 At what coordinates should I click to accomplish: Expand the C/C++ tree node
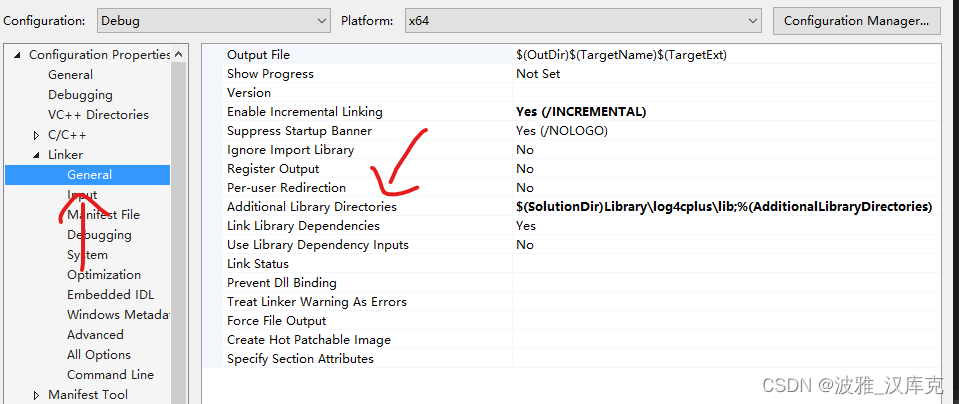point(36,135)
